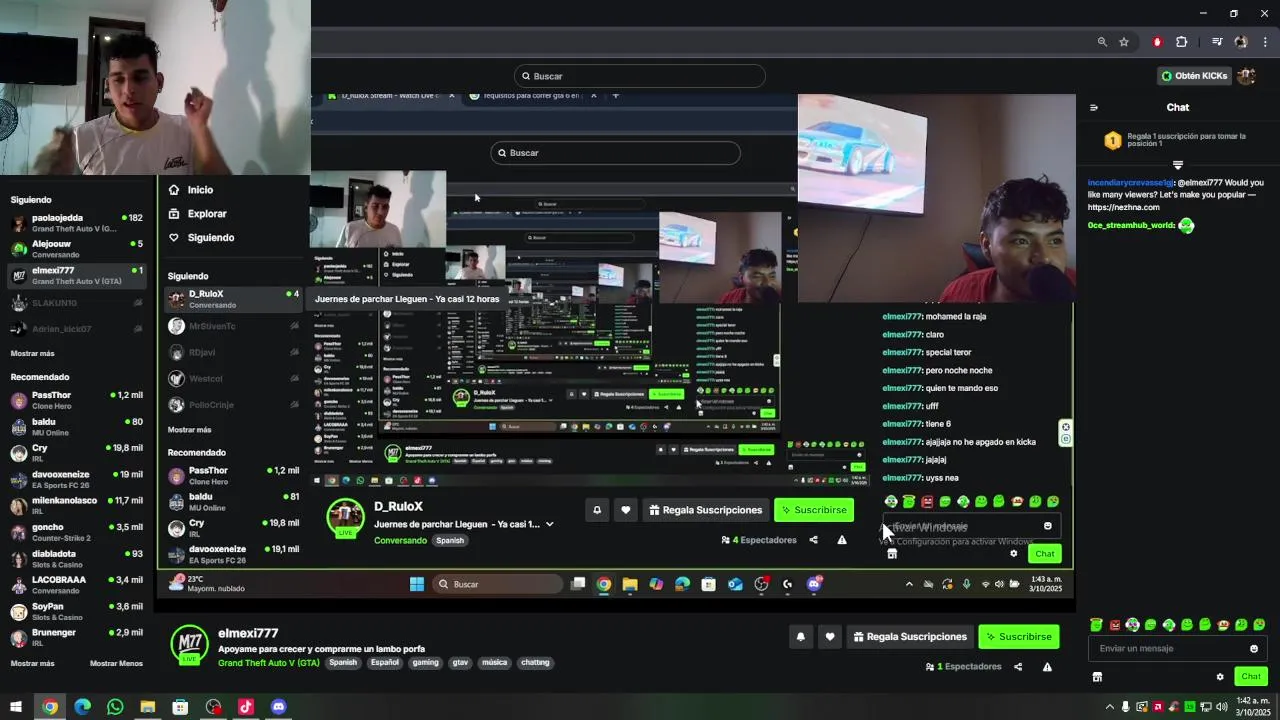Open LACOBRAAA channel in Recomendado list
Screen dimensions: 1280x720
tap(78, 585)
